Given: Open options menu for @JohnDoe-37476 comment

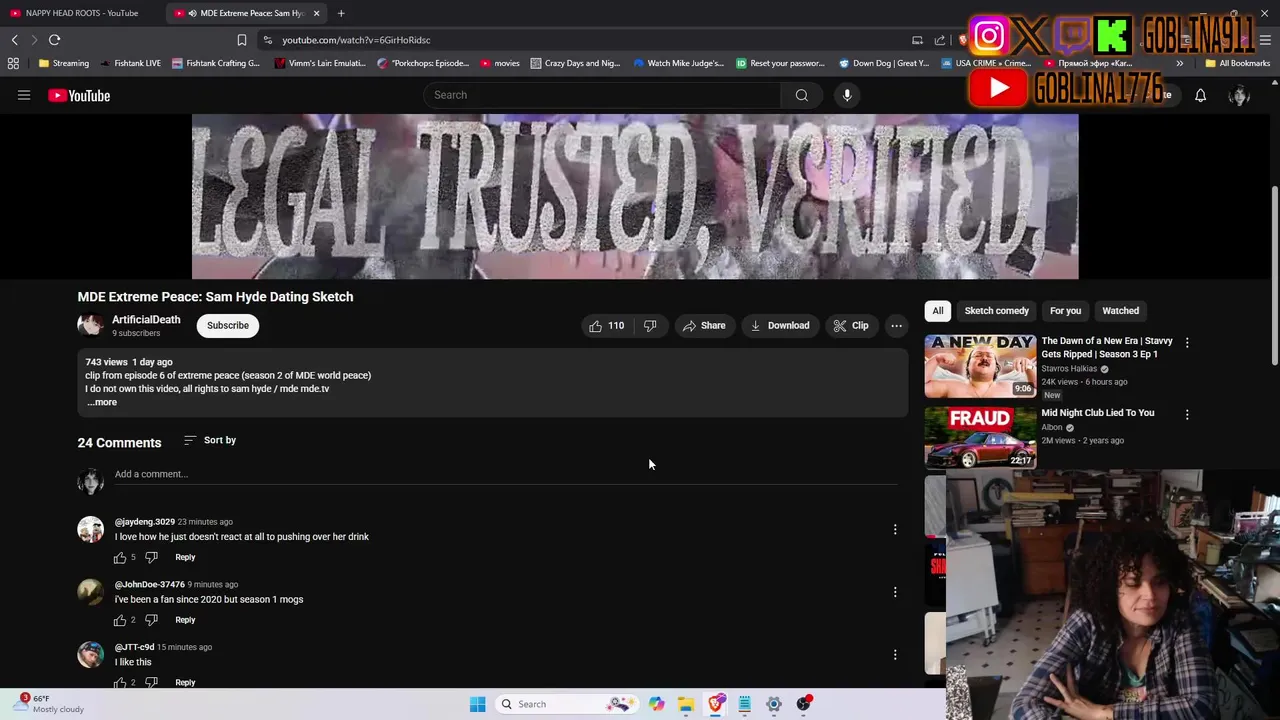Looking at the screenshot, I should click(895, 592).
